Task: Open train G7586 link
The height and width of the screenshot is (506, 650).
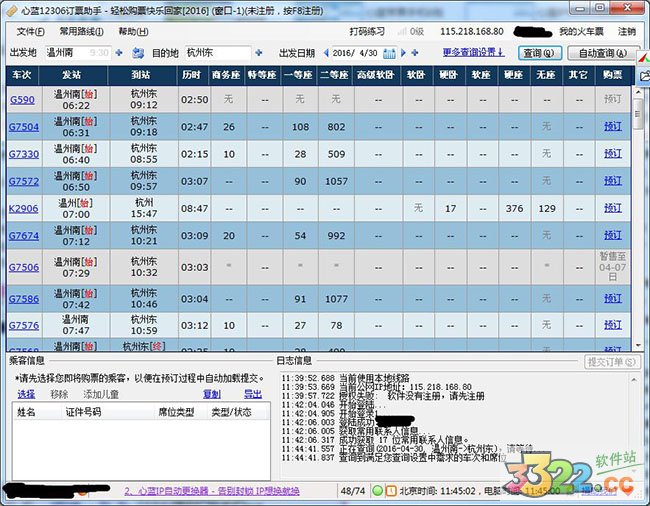Action: [x=24, y=299]
